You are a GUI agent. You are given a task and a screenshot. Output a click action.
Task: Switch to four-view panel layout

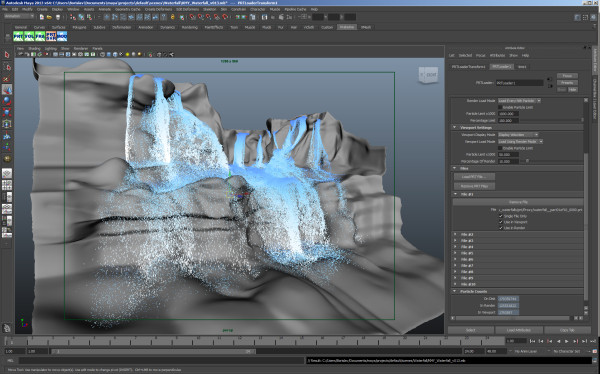click(7, 185)
